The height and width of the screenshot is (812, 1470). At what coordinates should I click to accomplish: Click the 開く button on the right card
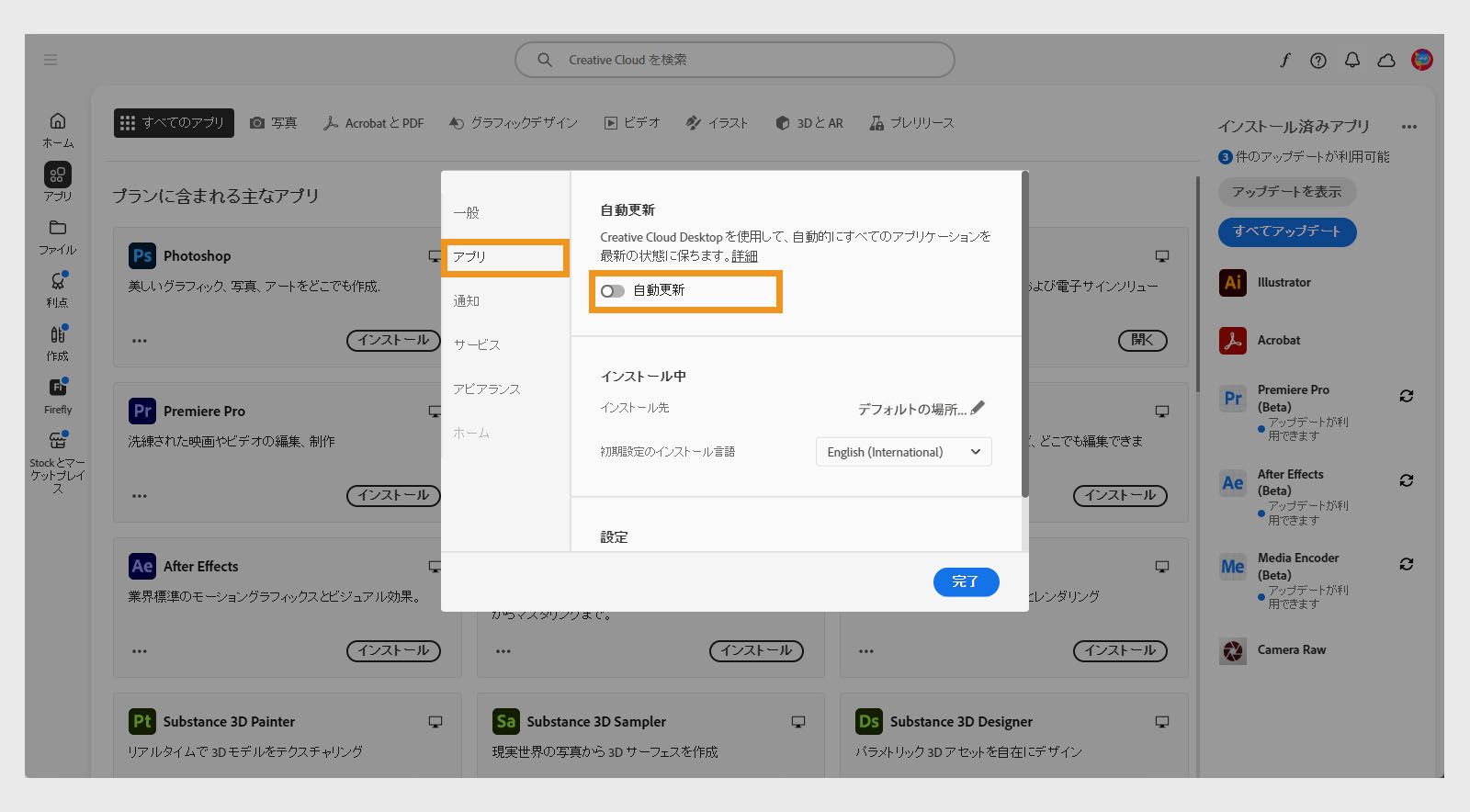pos(1142,340)
